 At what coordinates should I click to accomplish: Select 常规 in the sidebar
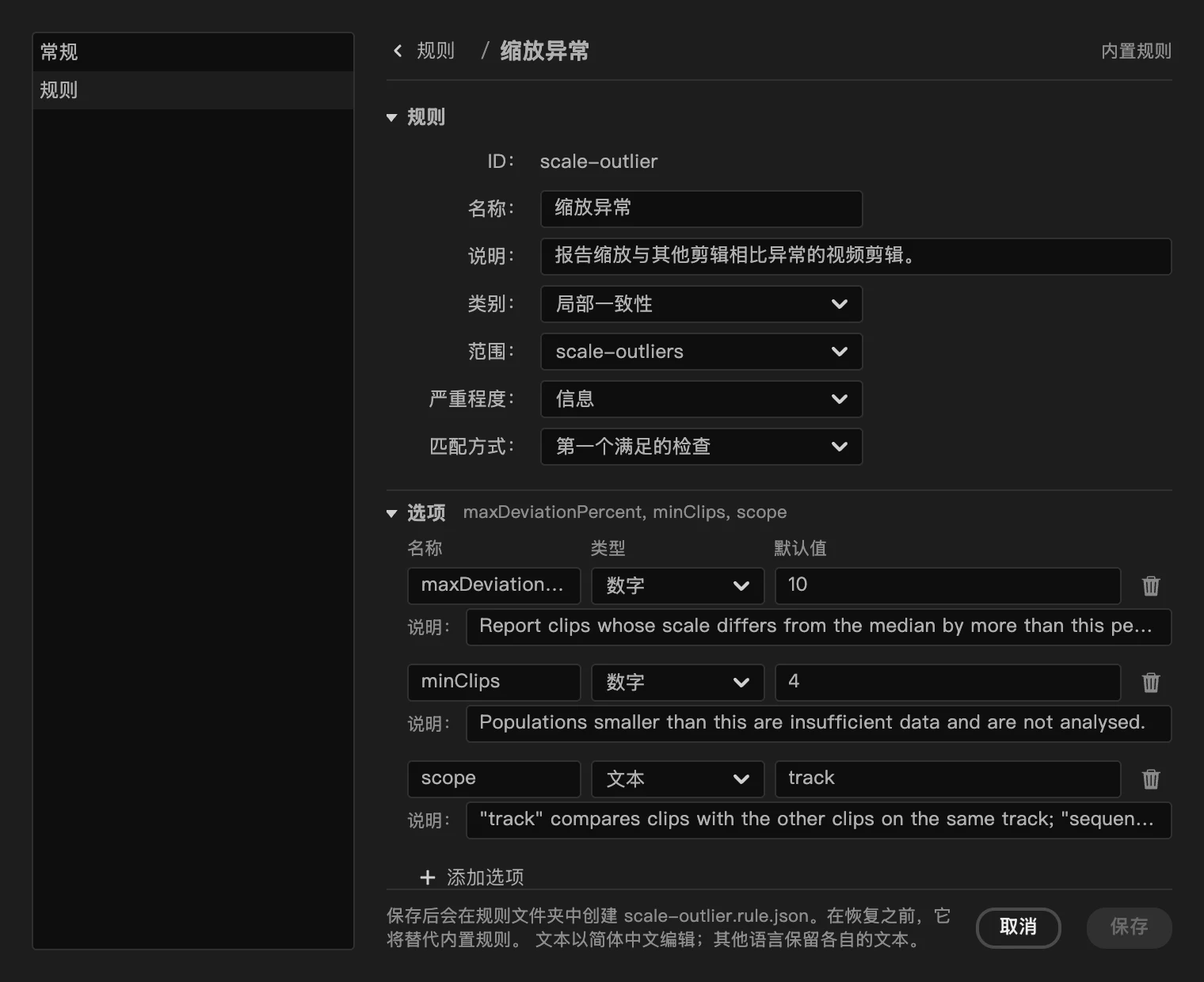pos(193,52)
